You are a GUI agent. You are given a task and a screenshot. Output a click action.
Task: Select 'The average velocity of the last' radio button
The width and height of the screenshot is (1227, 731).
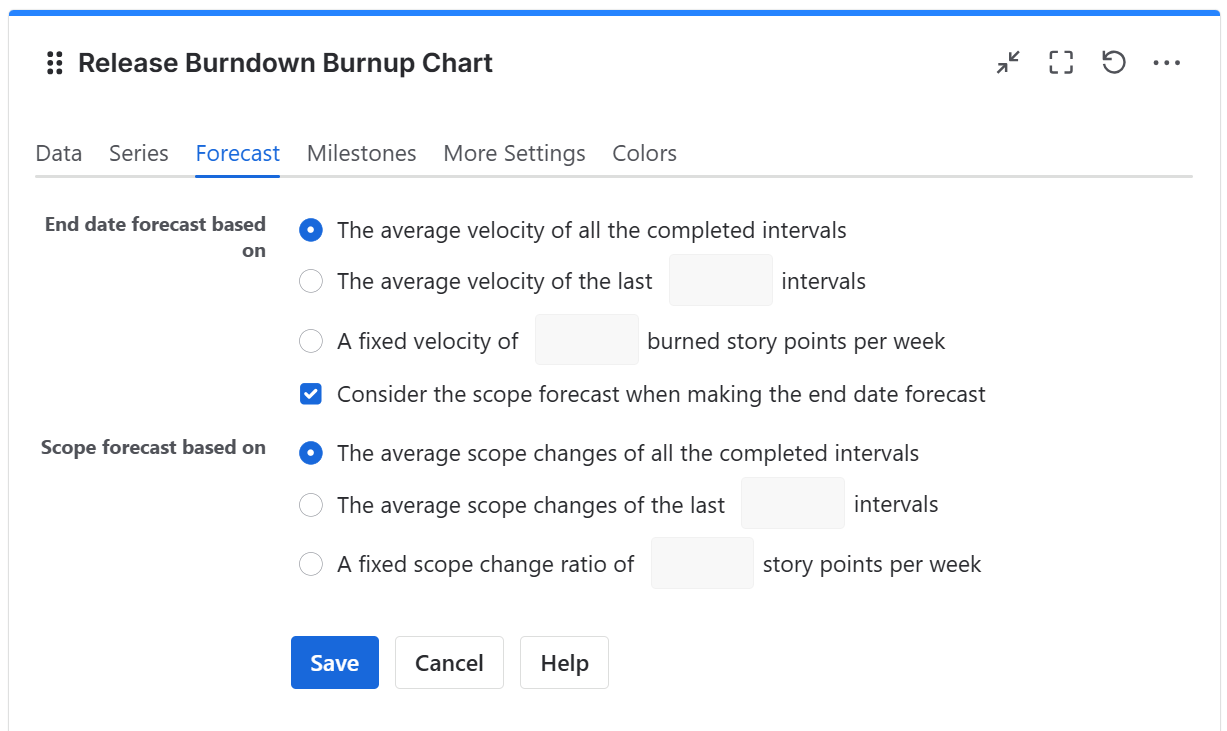311,281
